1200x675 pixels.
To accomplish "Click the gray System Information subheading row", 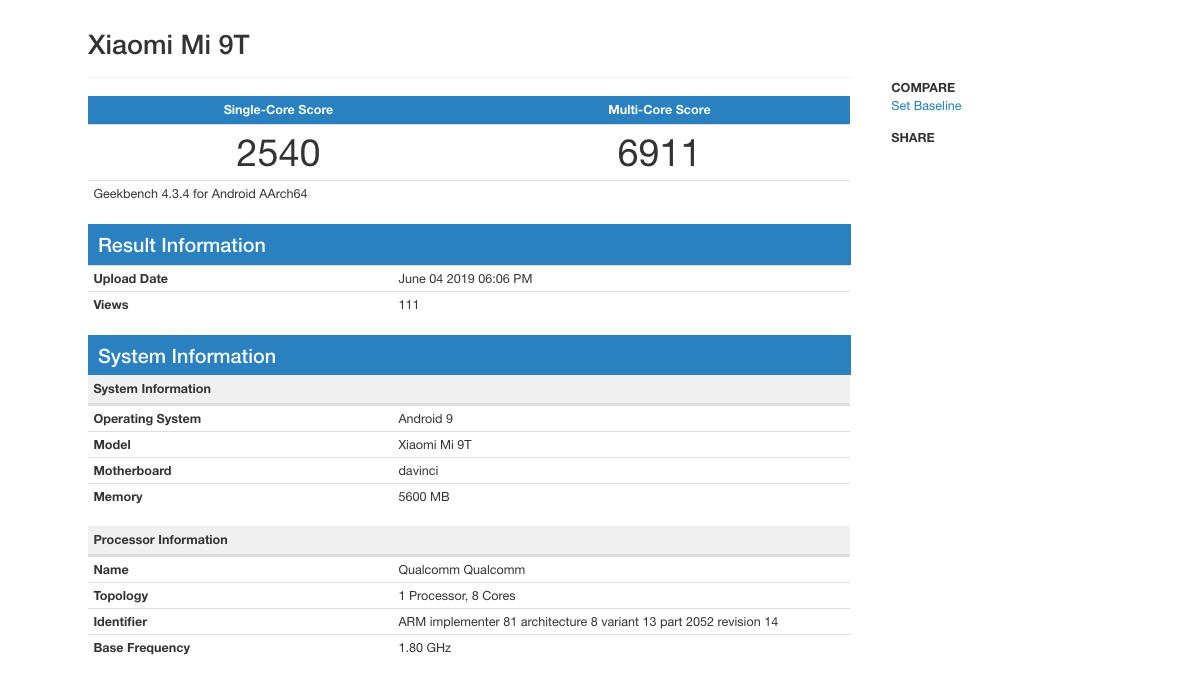I will pyautogui.click(x=469, y=389).
